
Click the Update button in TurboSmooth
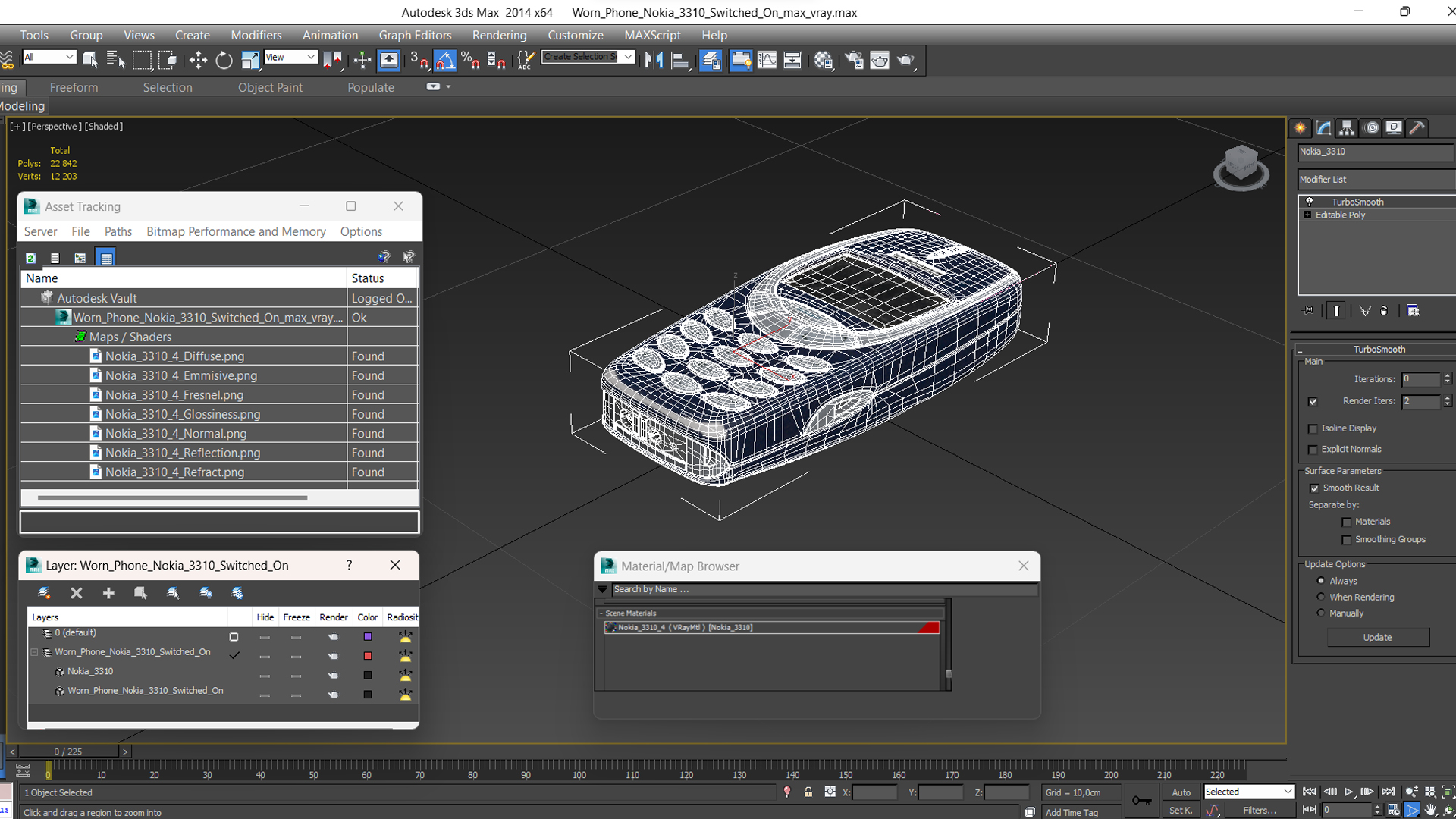(x=1378, y=637)
